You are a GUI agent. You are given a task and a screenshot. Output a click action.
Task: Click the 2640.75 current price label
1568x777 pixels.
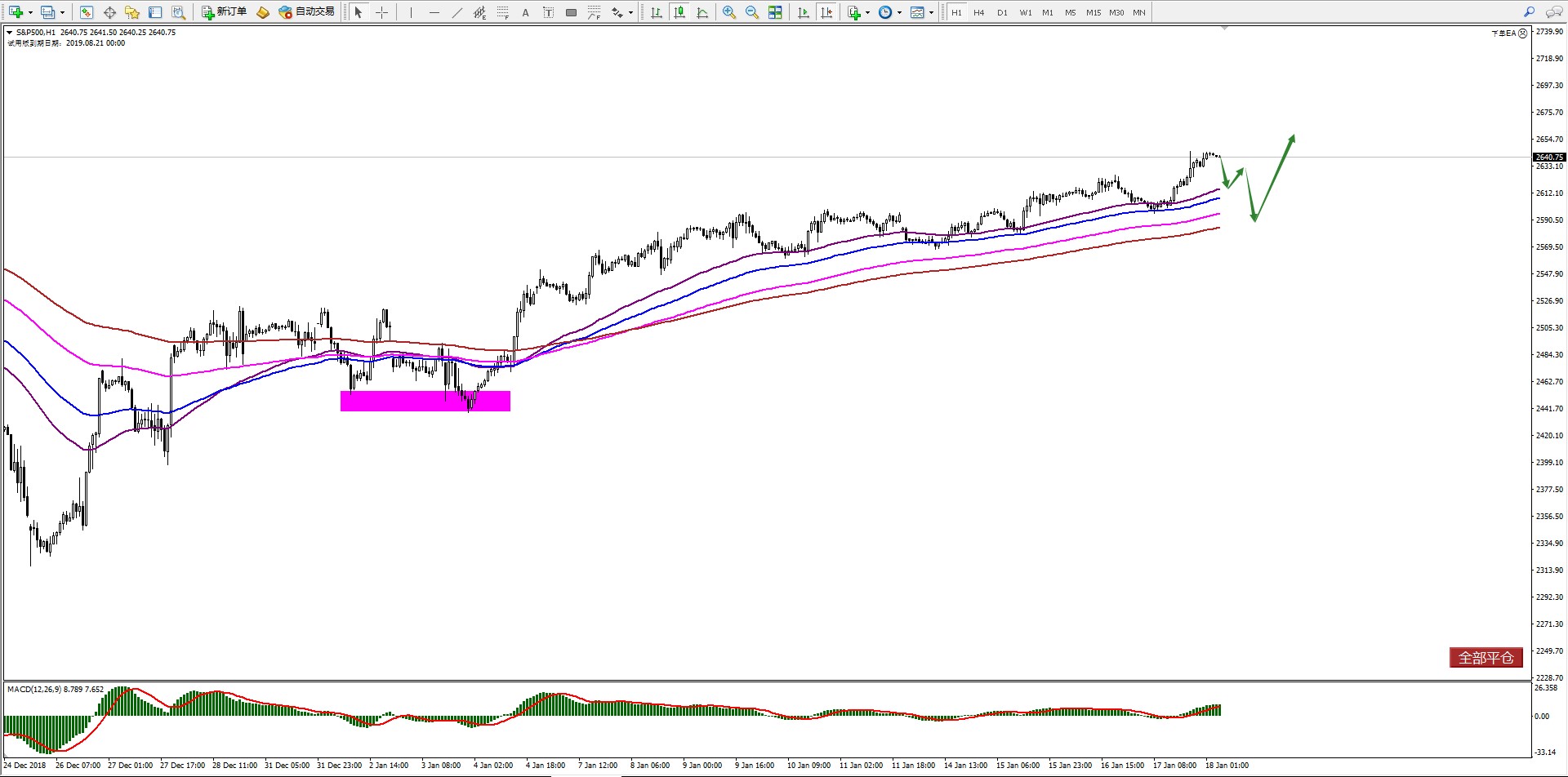click(1549, 157)
